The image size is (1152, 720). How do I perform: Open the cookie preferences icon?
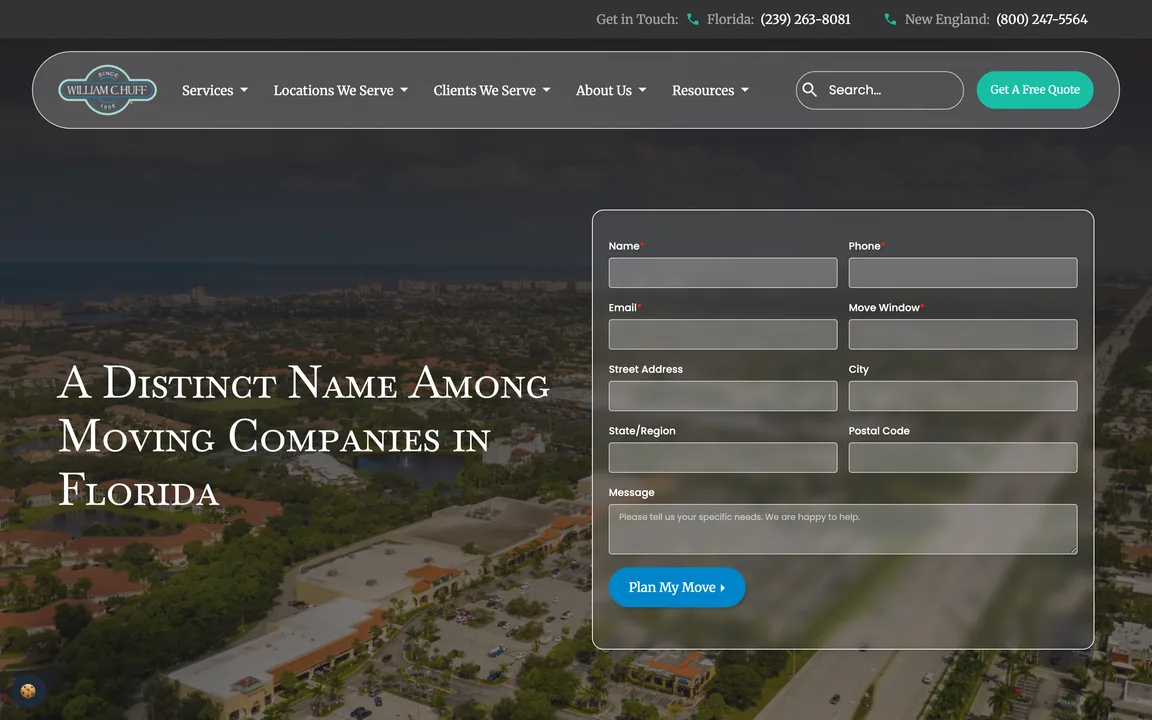point(28,691)
